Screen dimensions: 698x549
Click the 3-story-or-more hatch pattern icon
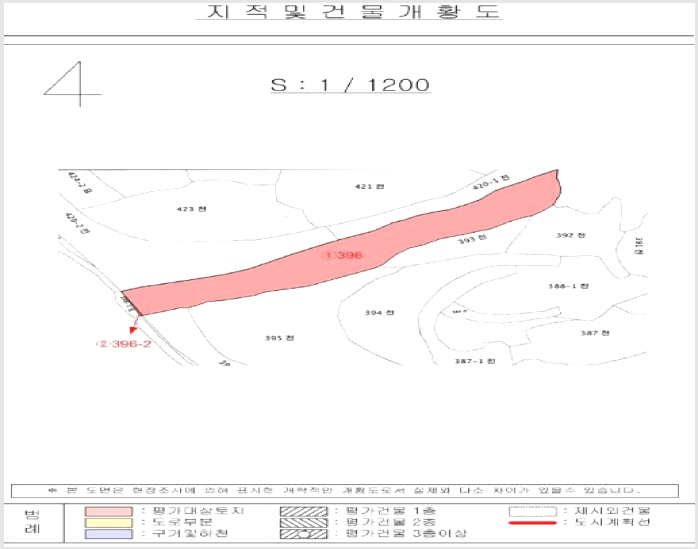[x=304, y=533]
